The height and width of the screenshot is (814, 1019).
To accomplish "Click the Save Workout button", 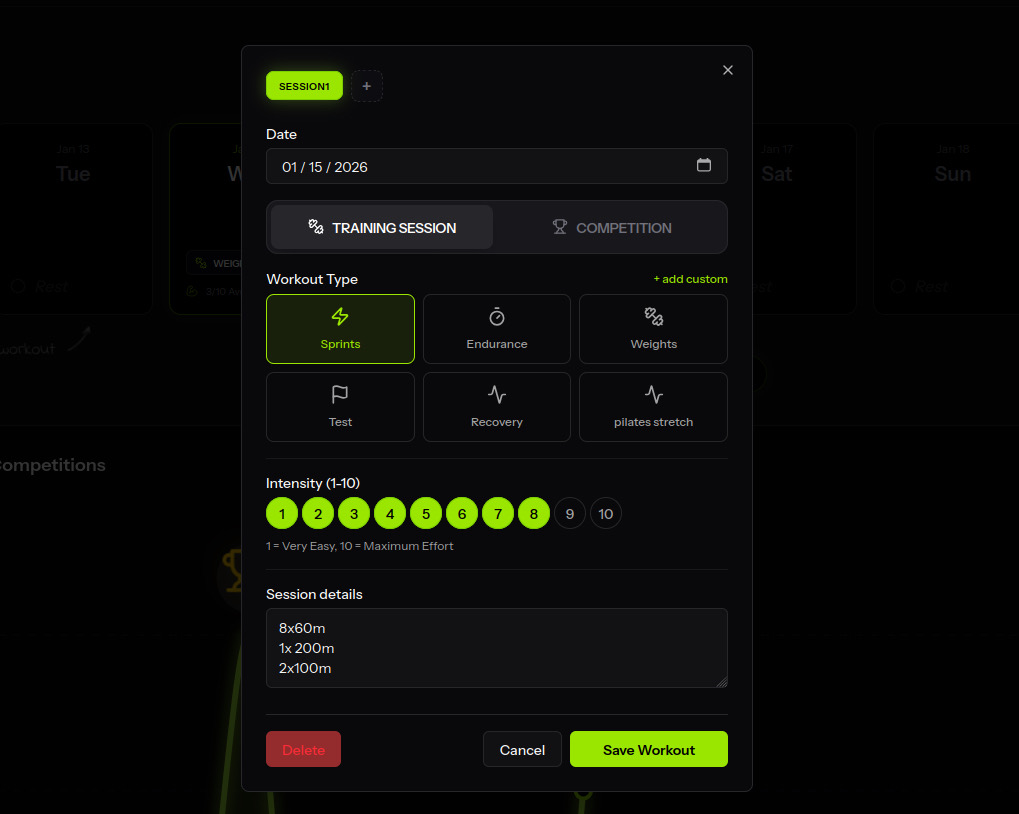I will pyautogui.click(x=648, y=750).
